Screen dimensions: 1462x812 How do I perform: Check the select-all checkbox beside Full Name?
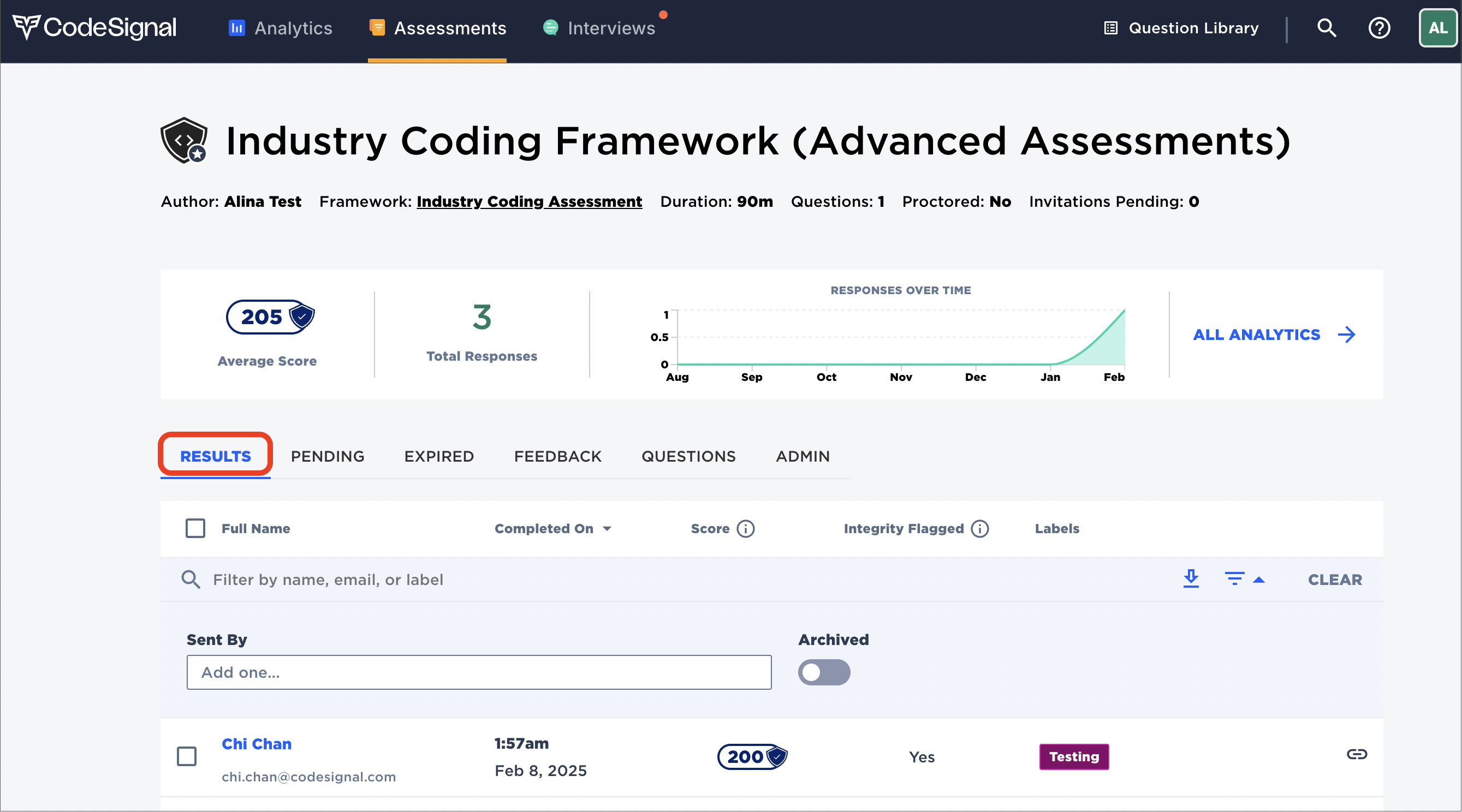[195, 528]
